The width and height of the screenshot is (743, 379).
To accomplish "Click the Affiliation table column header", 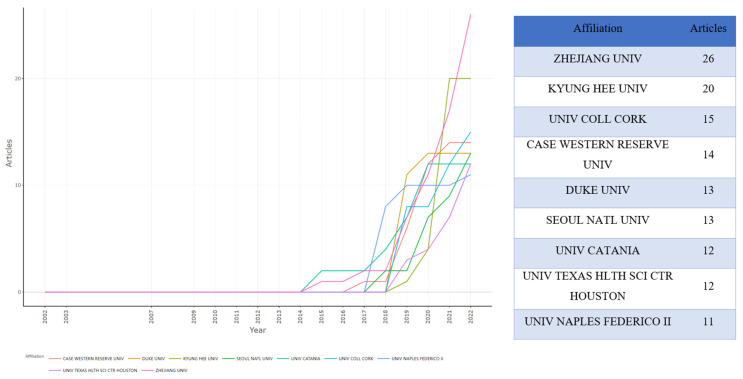I will pyautogui.click(x=598, y=28).
